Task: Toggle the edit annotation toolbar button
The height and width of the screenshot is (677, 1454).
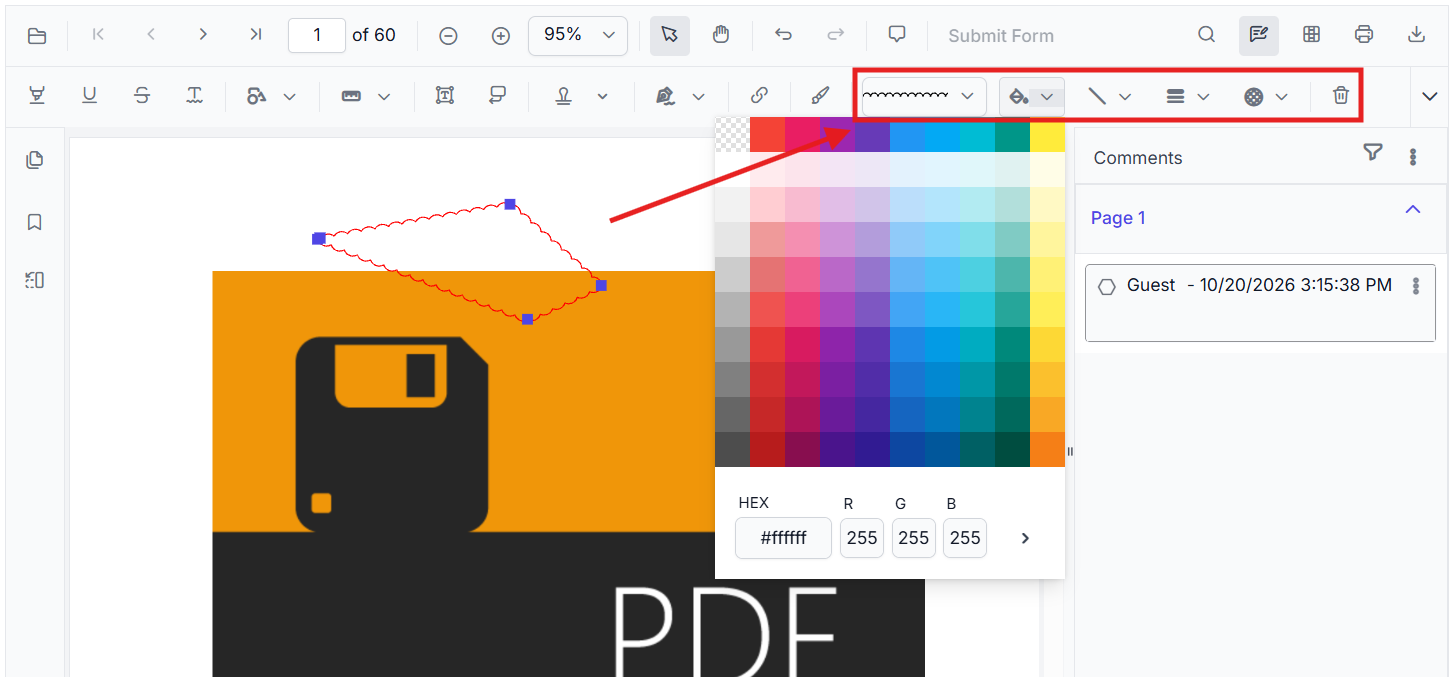Action: (x=1259, y=35)
